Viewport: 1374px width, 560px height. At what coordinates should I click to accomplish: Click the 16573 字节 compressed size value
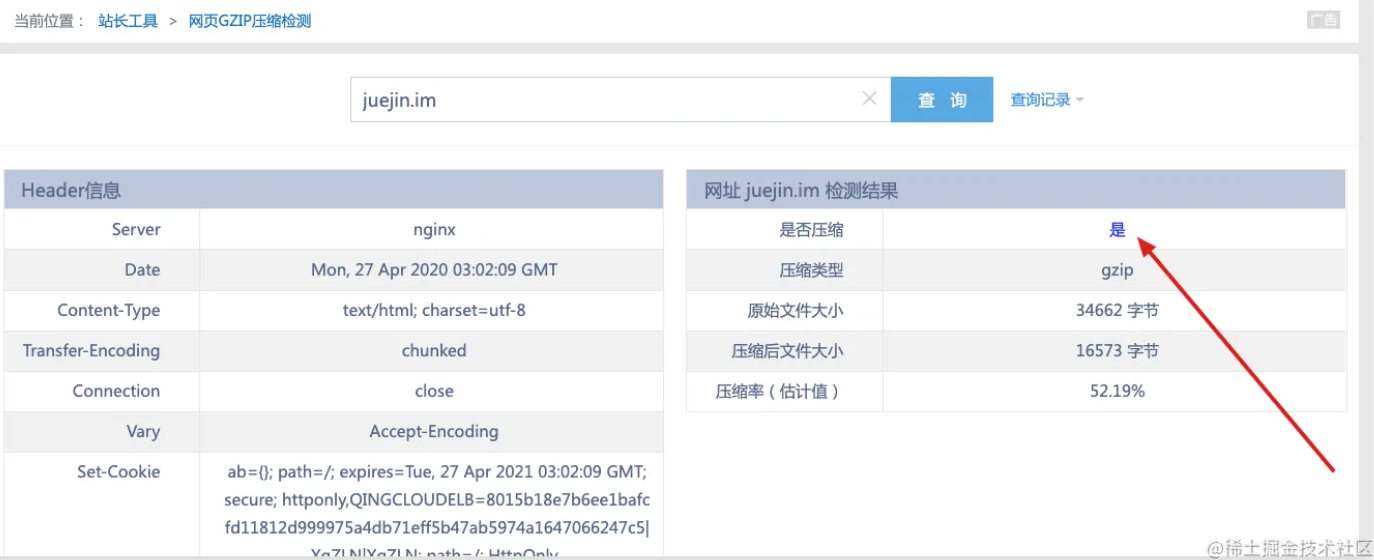(1117, 351)
